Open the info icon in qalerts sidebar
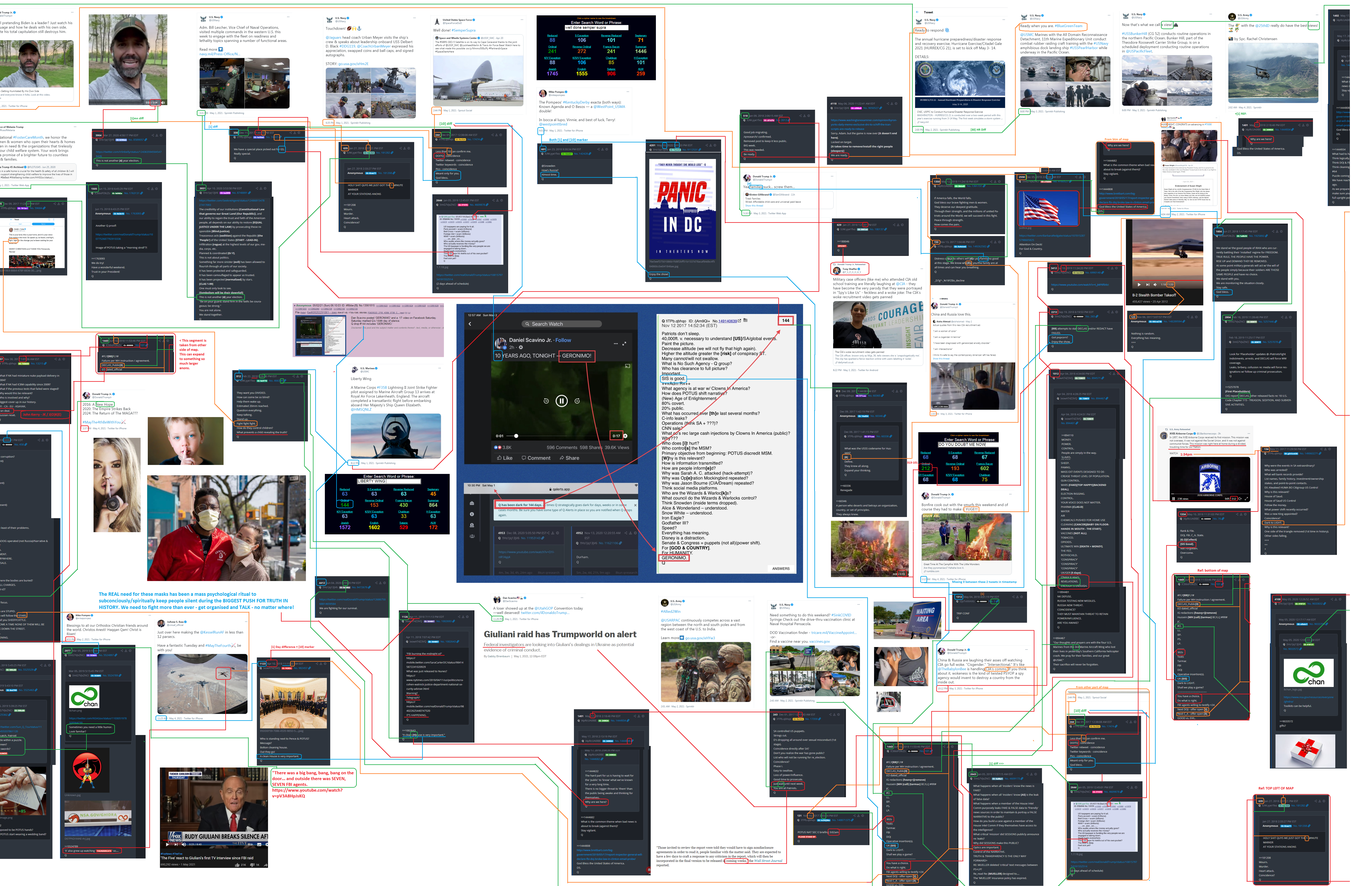Viewport: 1372px width, 886px height. (472, 514)
